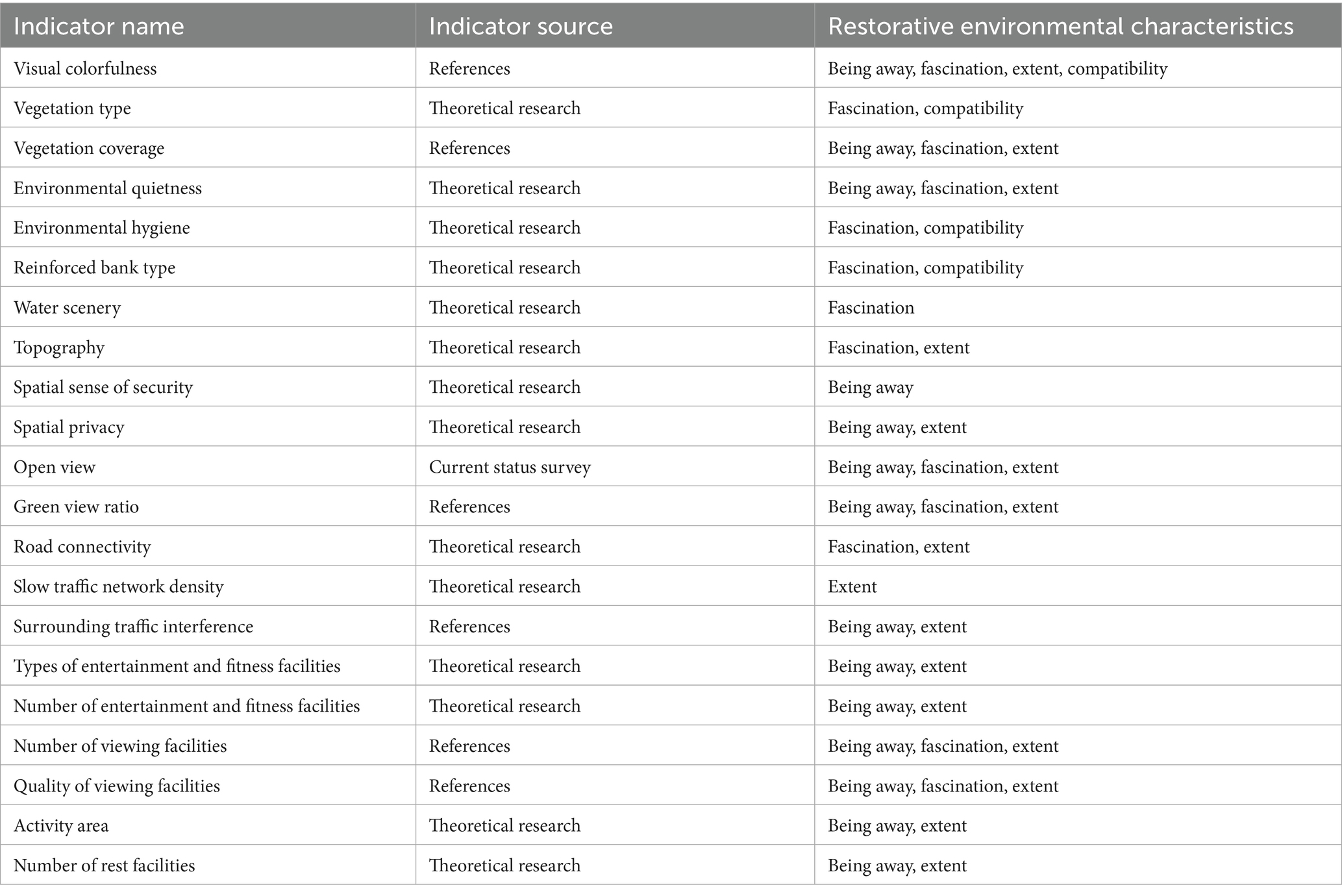The height and width of the screenshot is (896, 1342).
Task: Click the 'Activity area' indicator cell
Action: (61, 826)
